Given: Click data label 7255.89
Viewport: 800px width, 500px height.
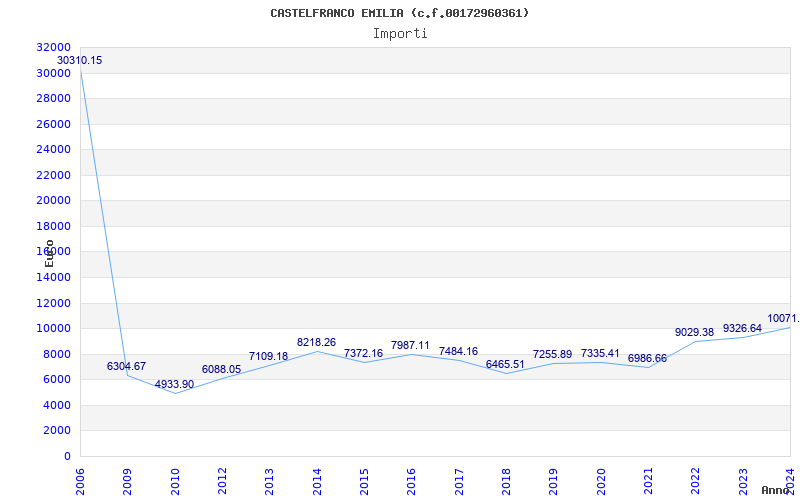Looking at the screenshot, I should tap(553, 354).
